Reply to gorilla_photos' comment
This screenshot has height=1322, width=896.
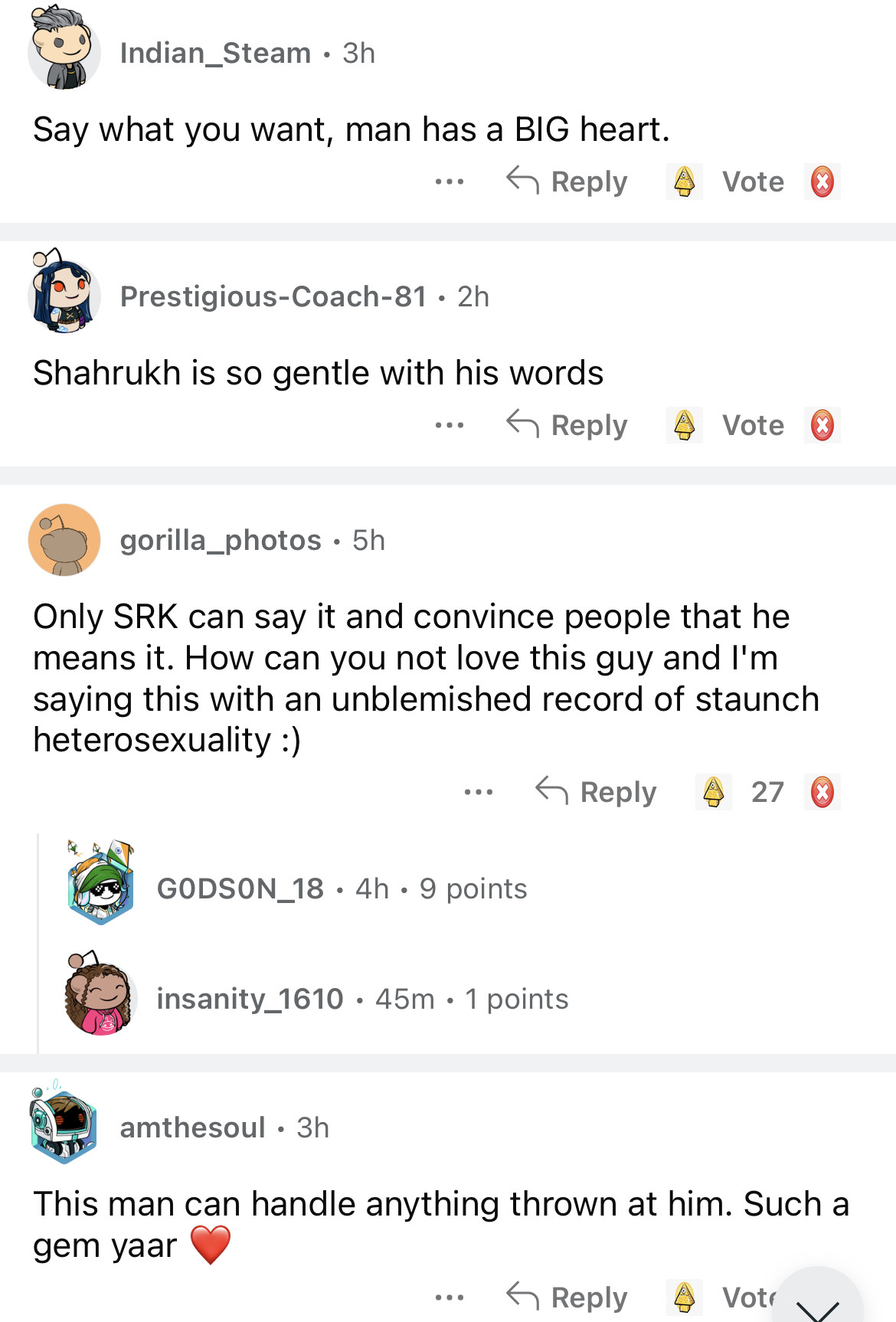tap(597, 792)
